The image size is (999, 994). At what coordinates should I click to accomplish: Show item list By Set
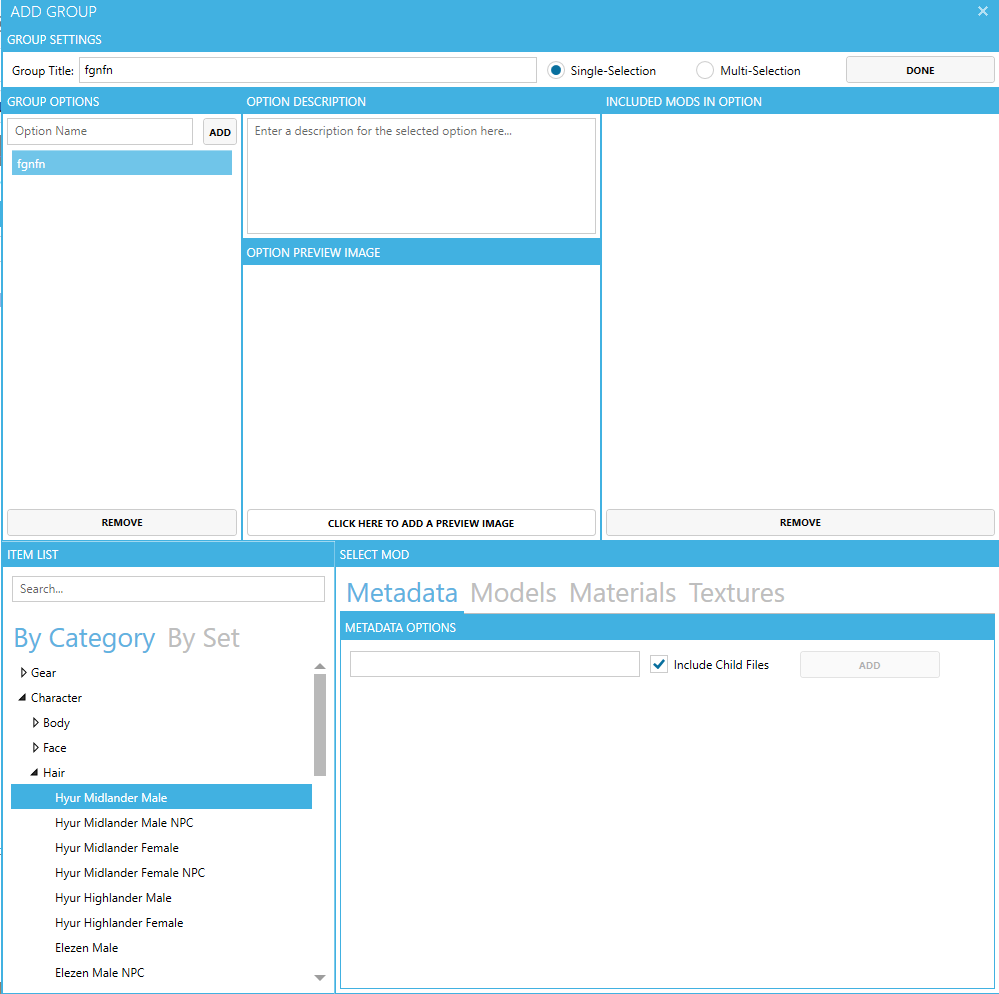(203, 638)
